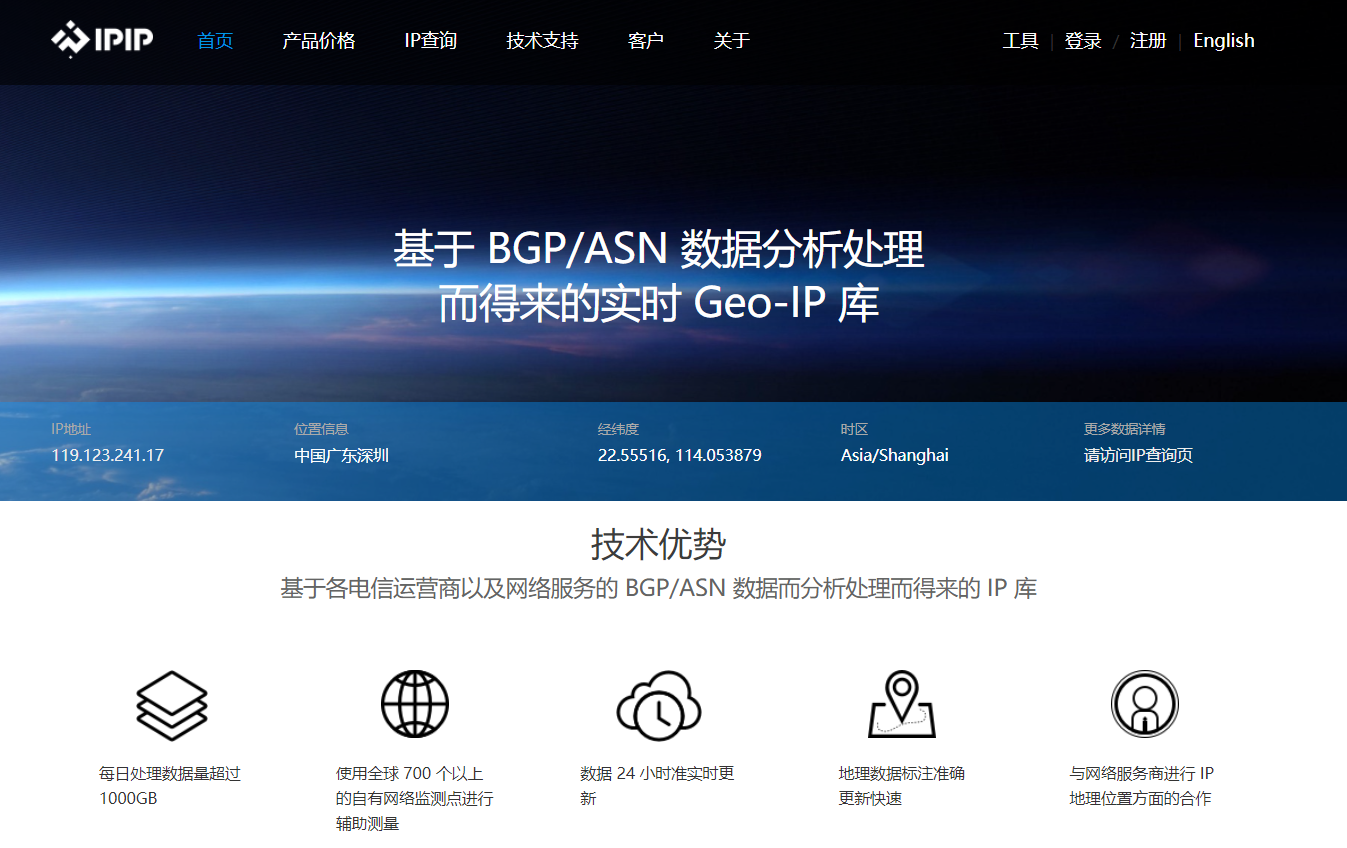This screenshot has width=1347, height=848.
Task: Click the 技术优势 section heading
Action: tap(658, 545)
